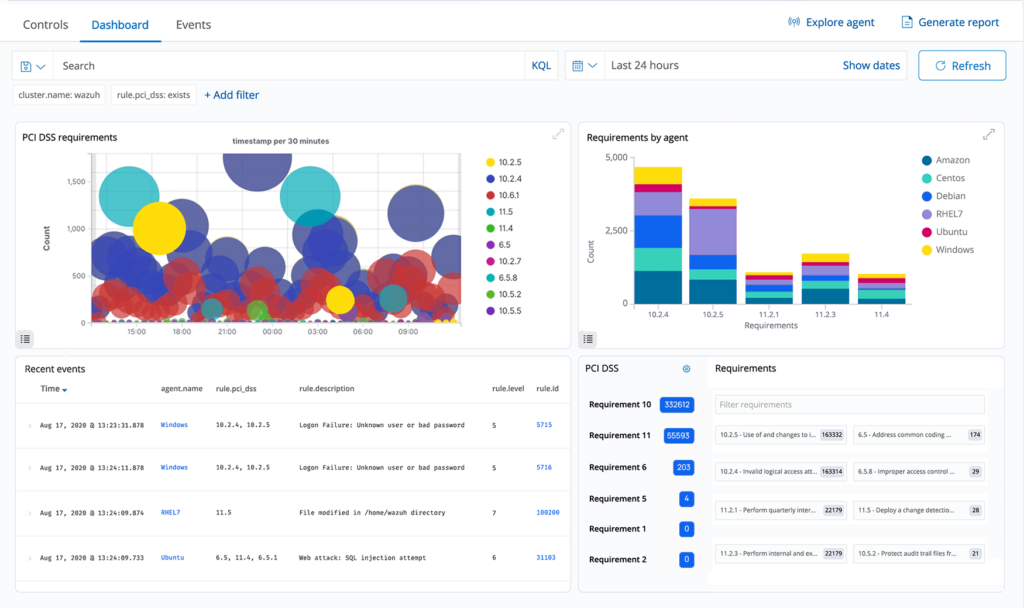Click the Explore agent signal icon
Viewport: 1024px width, 608px height.
point(794,22)
